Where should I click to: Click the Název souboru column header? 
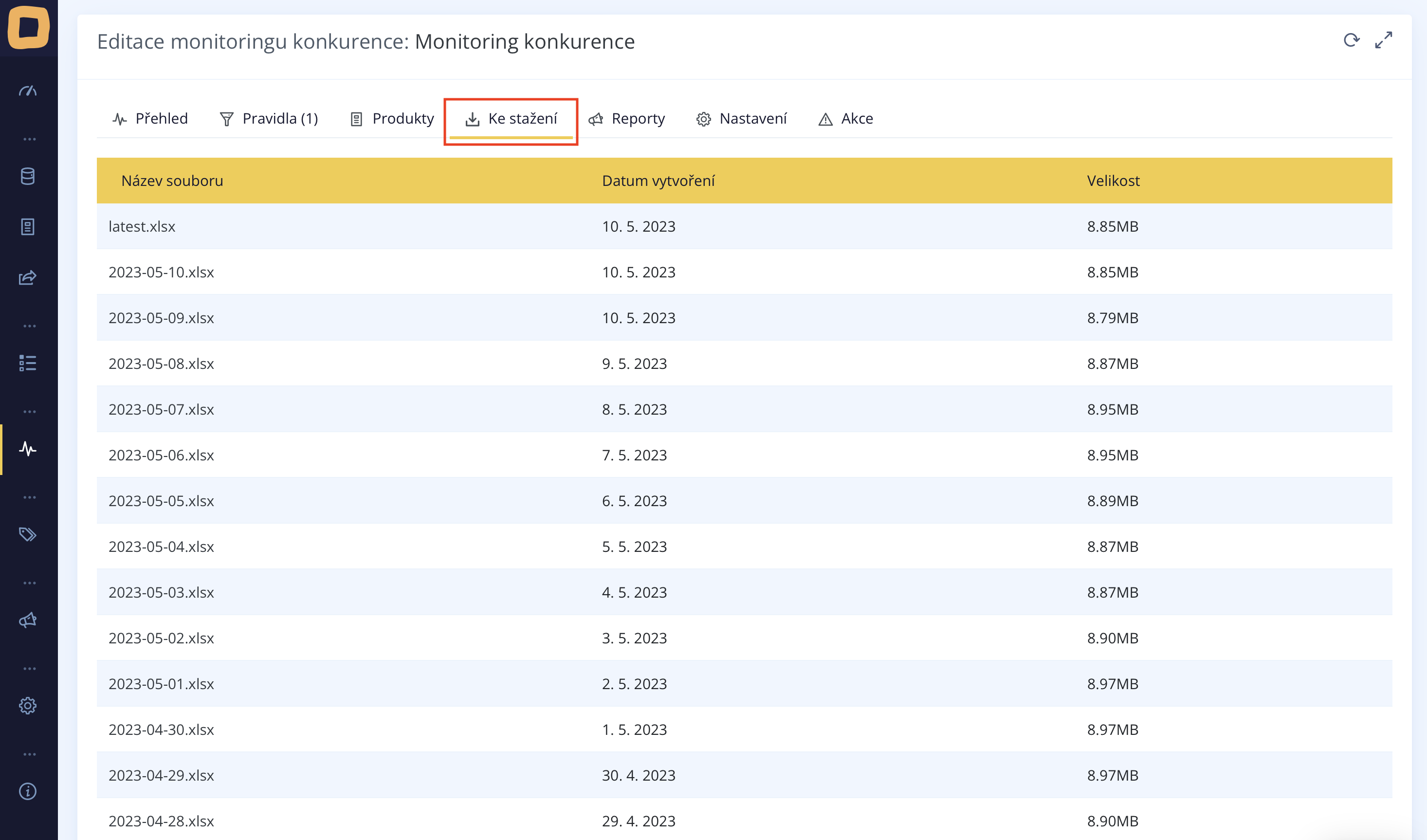tap(172, 181)
